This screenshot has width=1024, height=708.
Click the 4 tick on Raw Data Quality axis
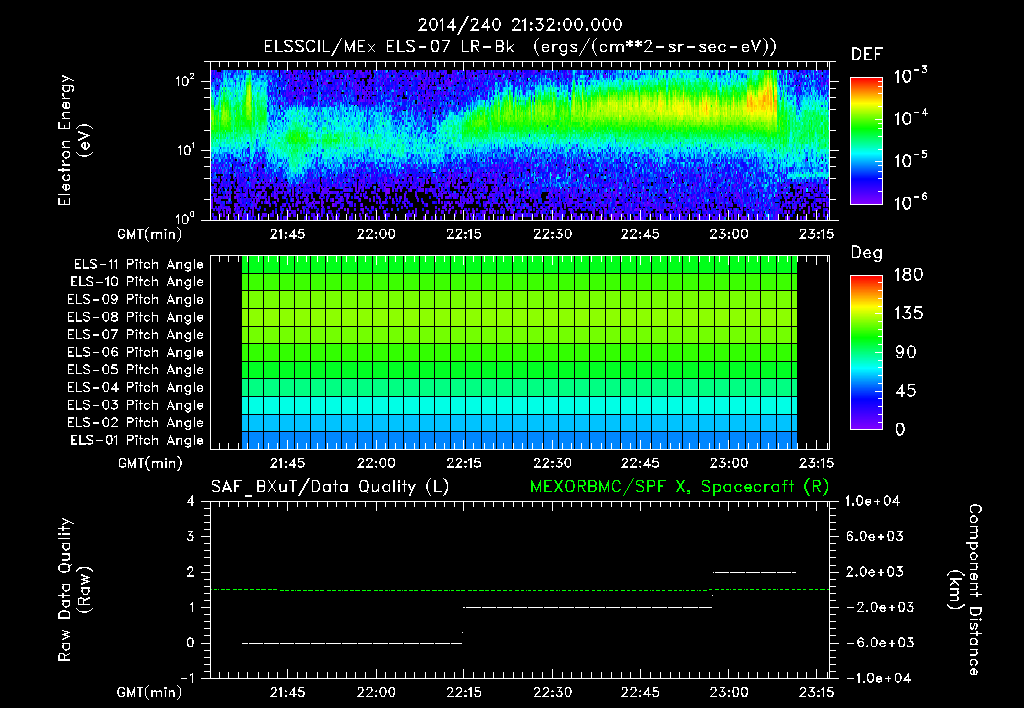point(191,502)
